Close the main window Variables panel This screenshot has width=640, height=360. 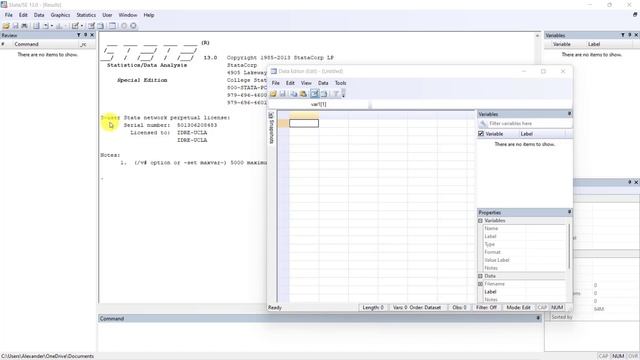click(636, 36)
